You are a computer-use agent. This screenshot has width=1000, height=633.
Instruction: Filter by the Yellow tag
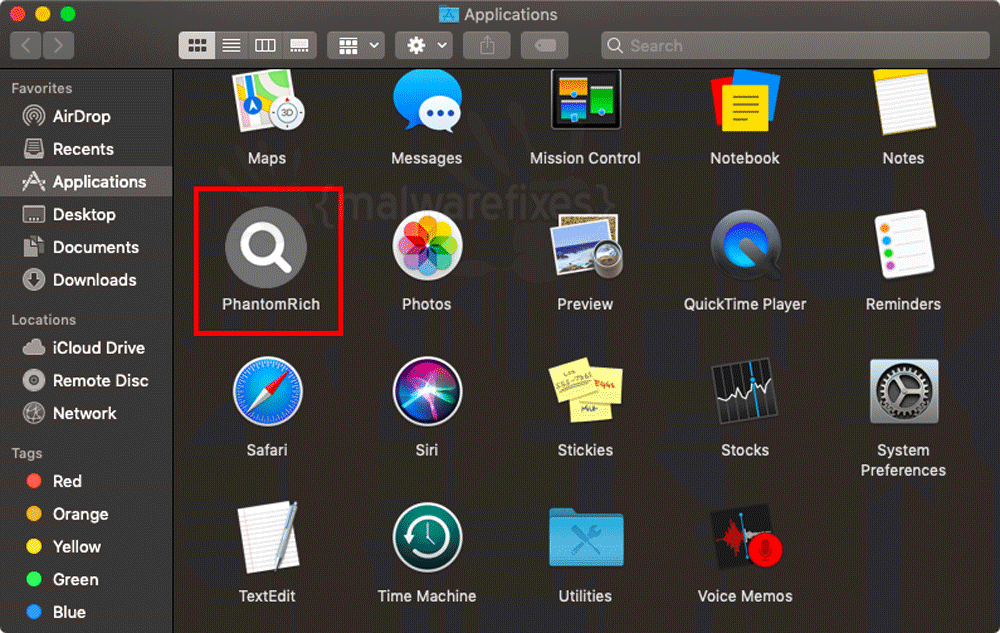[87, 547]
